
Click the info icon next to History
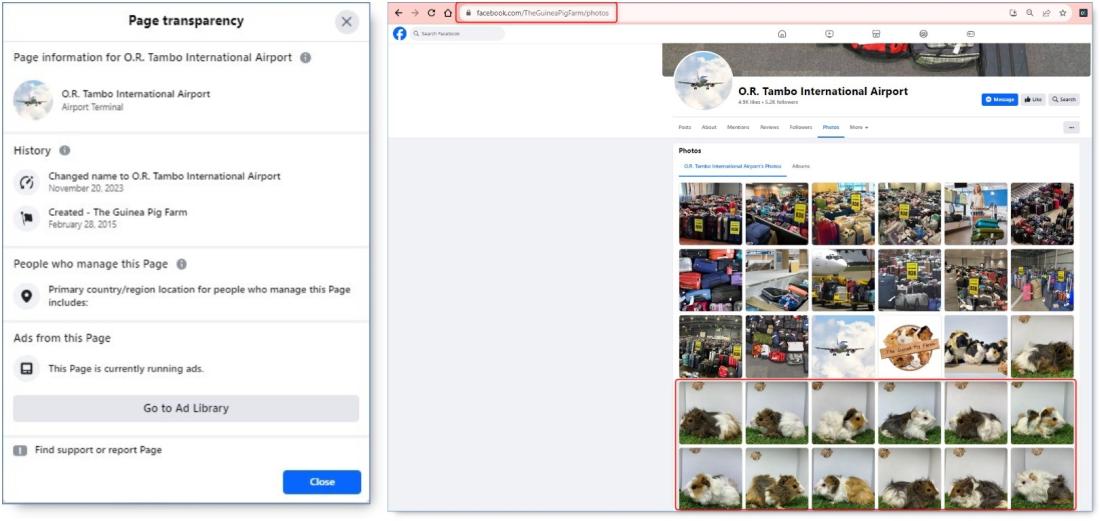tap(65, 150)
